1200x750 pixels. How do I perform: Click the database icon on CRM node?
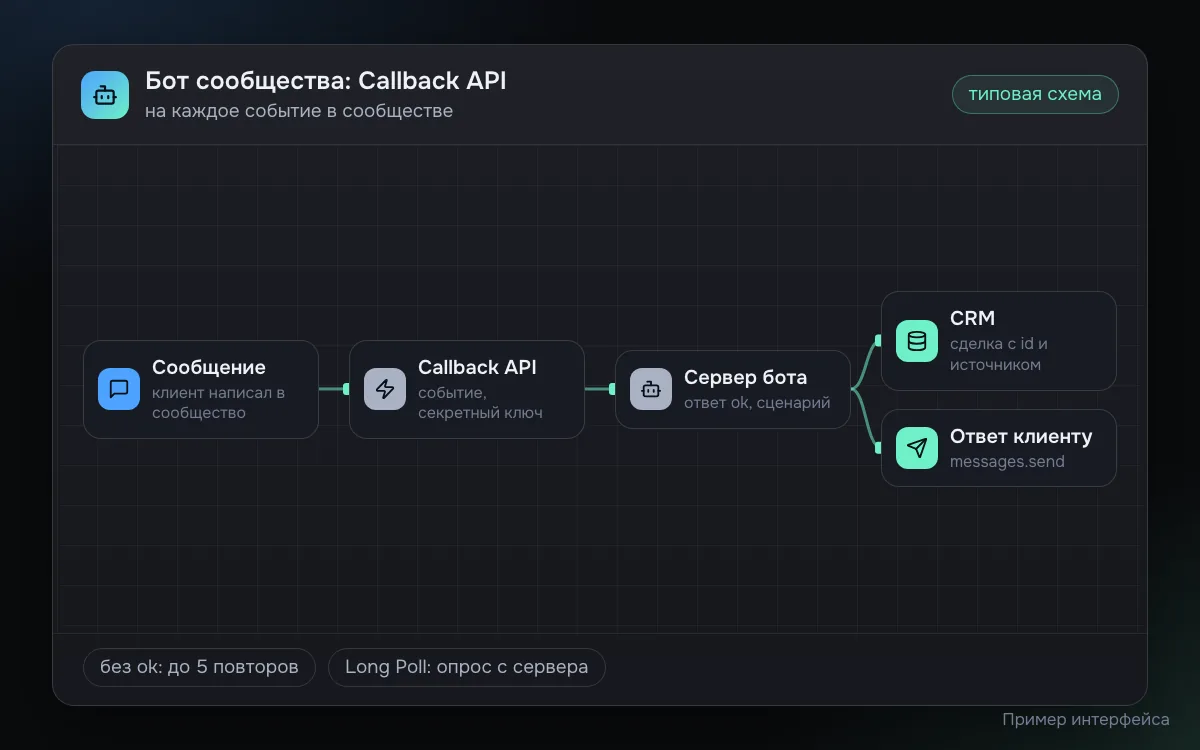[x=917, y=341]
